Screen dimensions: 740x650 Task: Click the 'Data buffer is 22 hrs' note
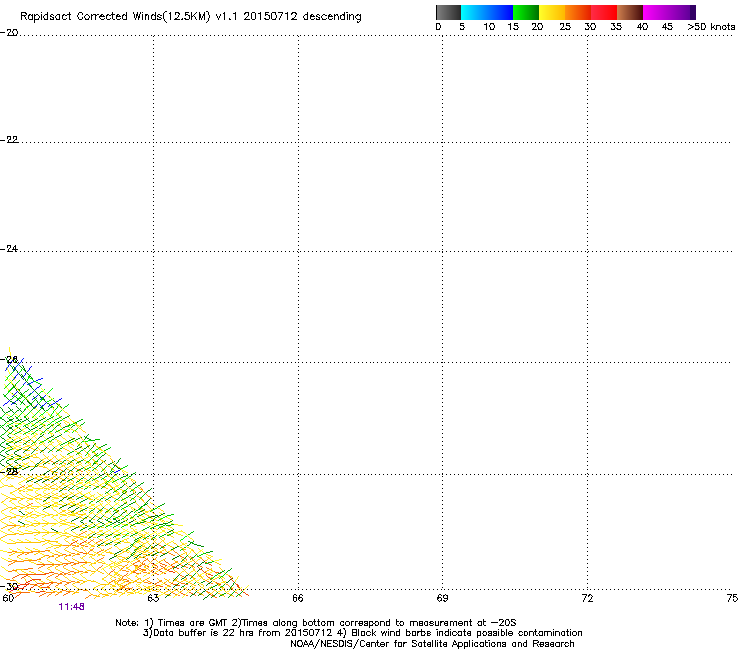coord(362,633)
